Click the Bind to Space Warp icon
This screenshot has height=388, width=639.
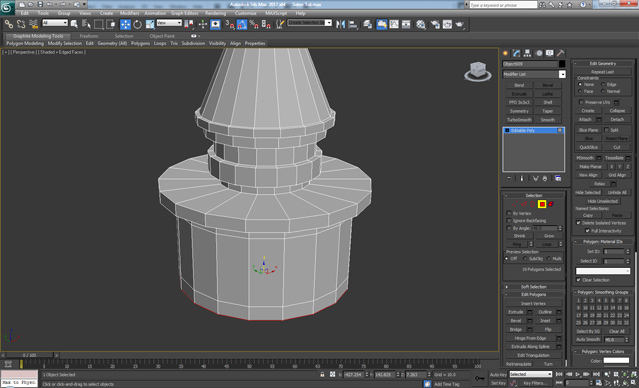click(x=33, y=24)
